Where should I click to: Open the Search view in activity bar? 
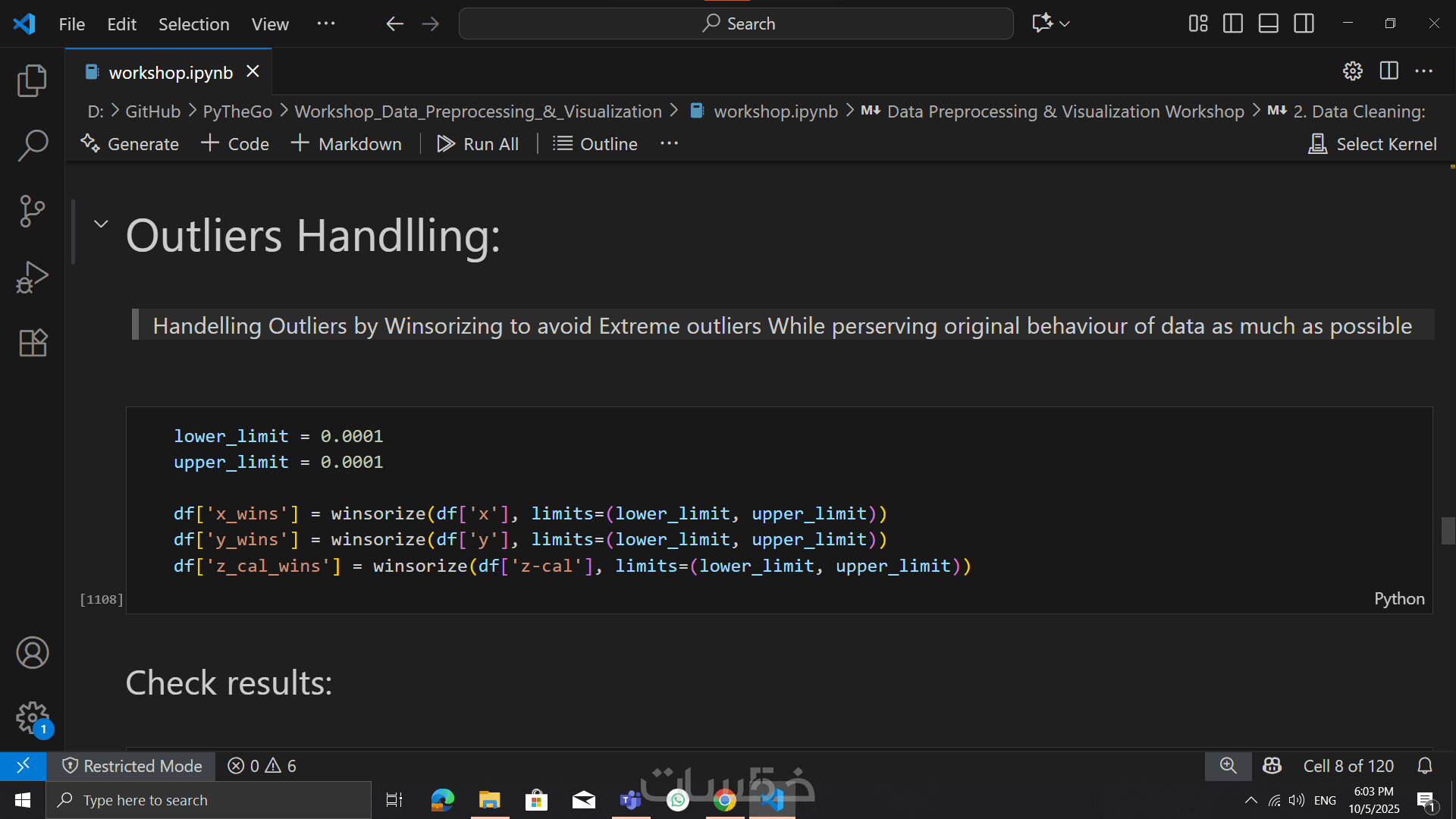(x=32, y=145)
